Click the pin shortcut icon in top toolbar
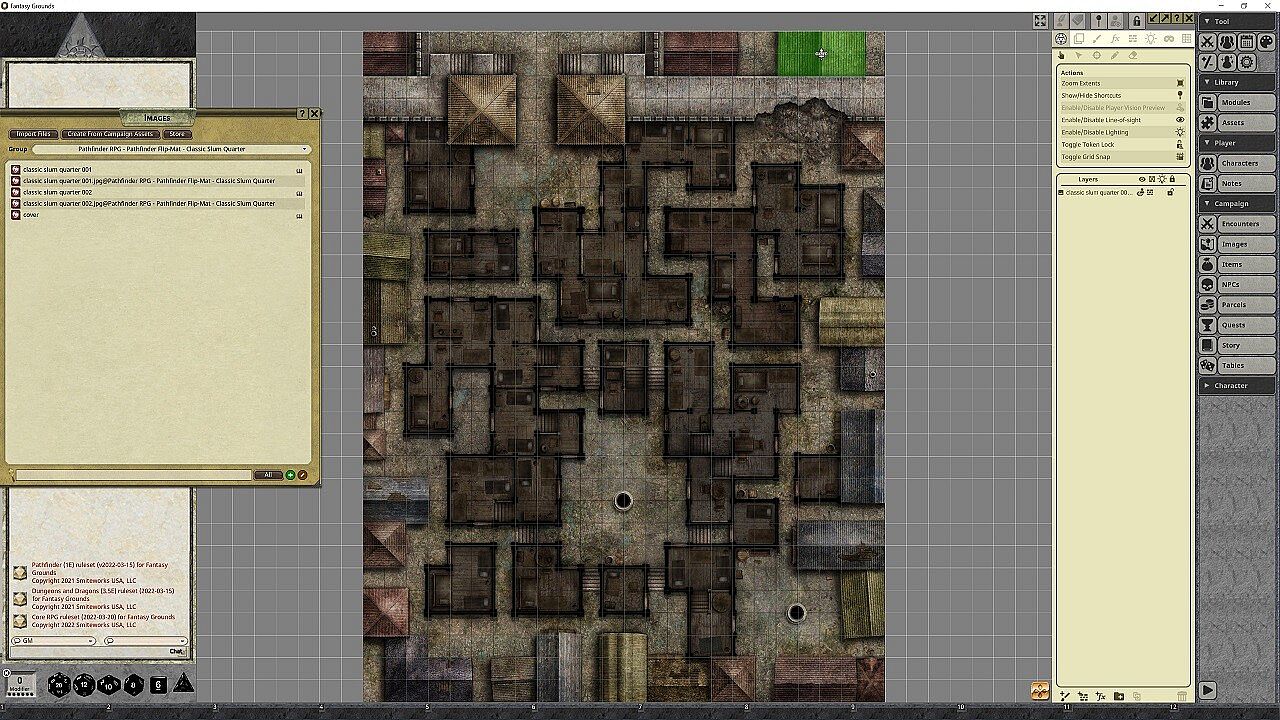 click(1098, 20)
